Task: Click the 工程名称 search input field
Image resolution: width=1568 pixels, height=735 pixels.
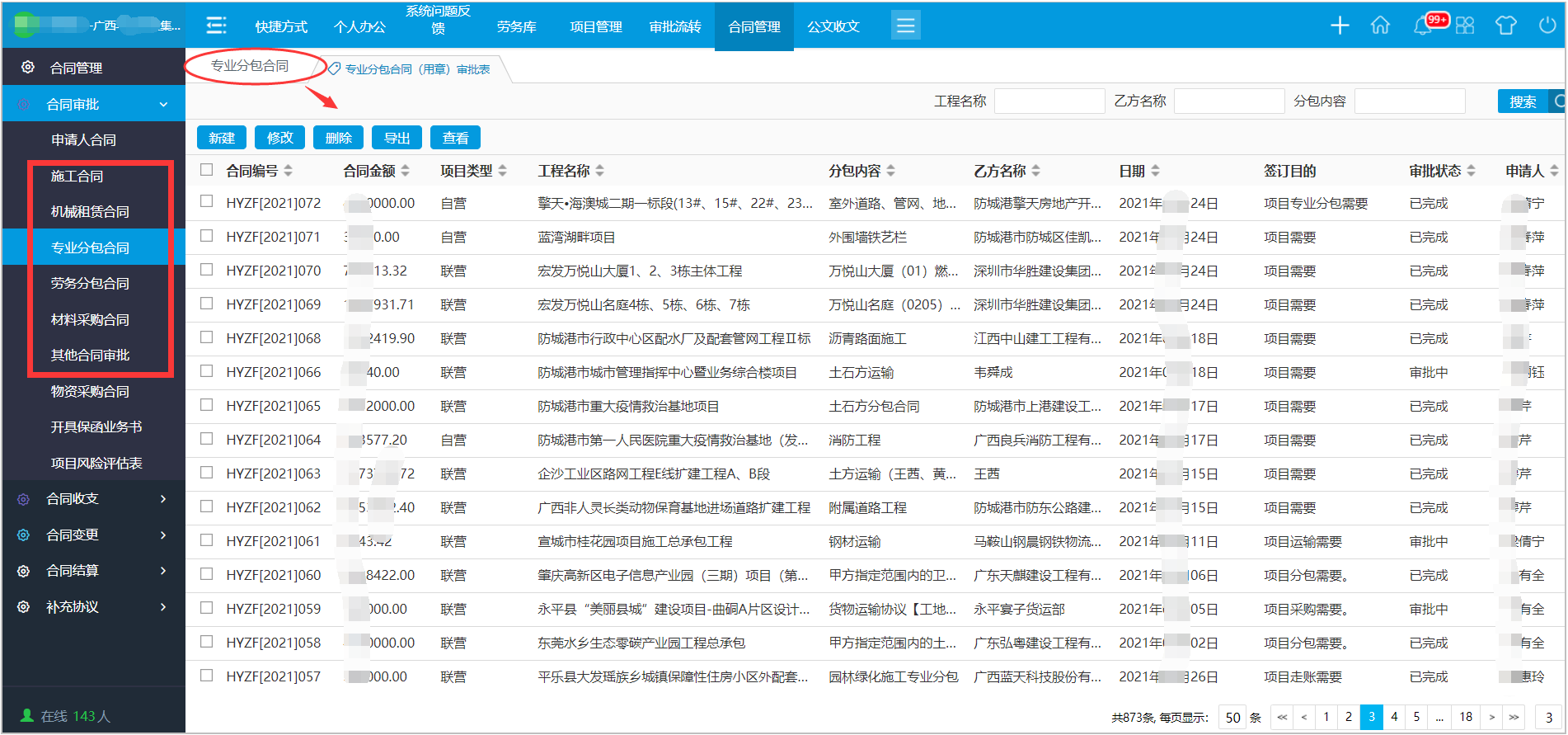Action: tap(1049, 101)
